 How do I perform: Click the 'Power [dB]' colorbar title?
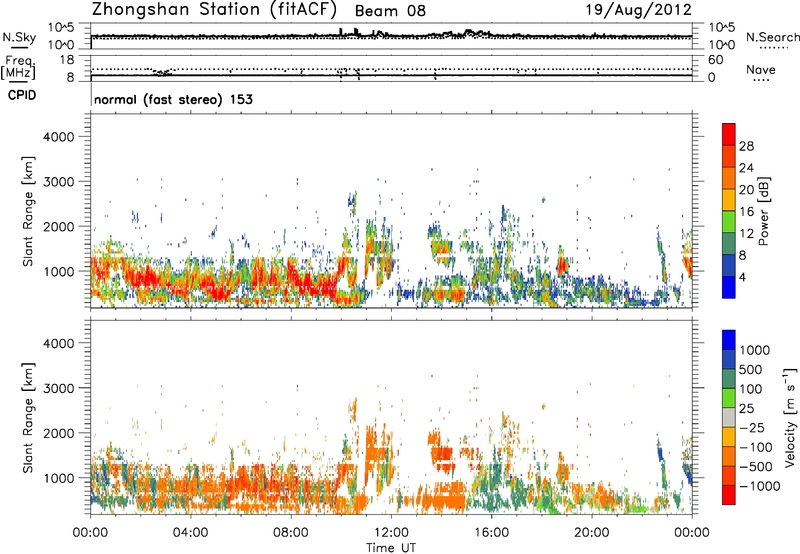(x=764, y=211)
